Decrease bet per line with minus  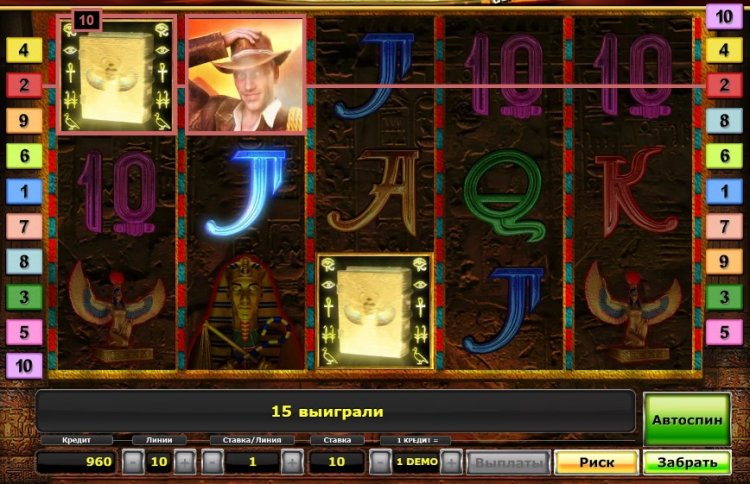coord(213,462)
